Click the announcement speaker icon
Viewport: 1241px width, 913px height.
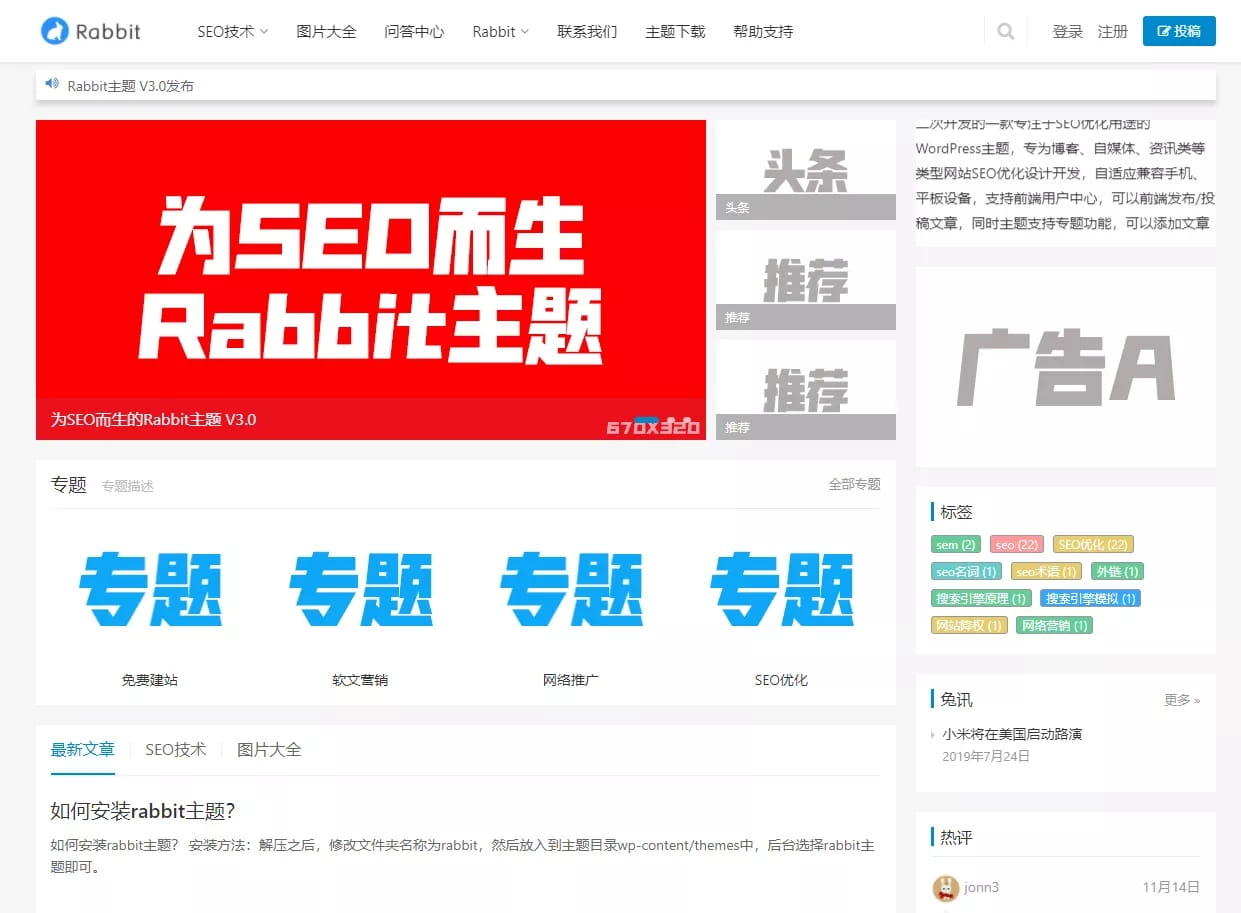(52, 84)
